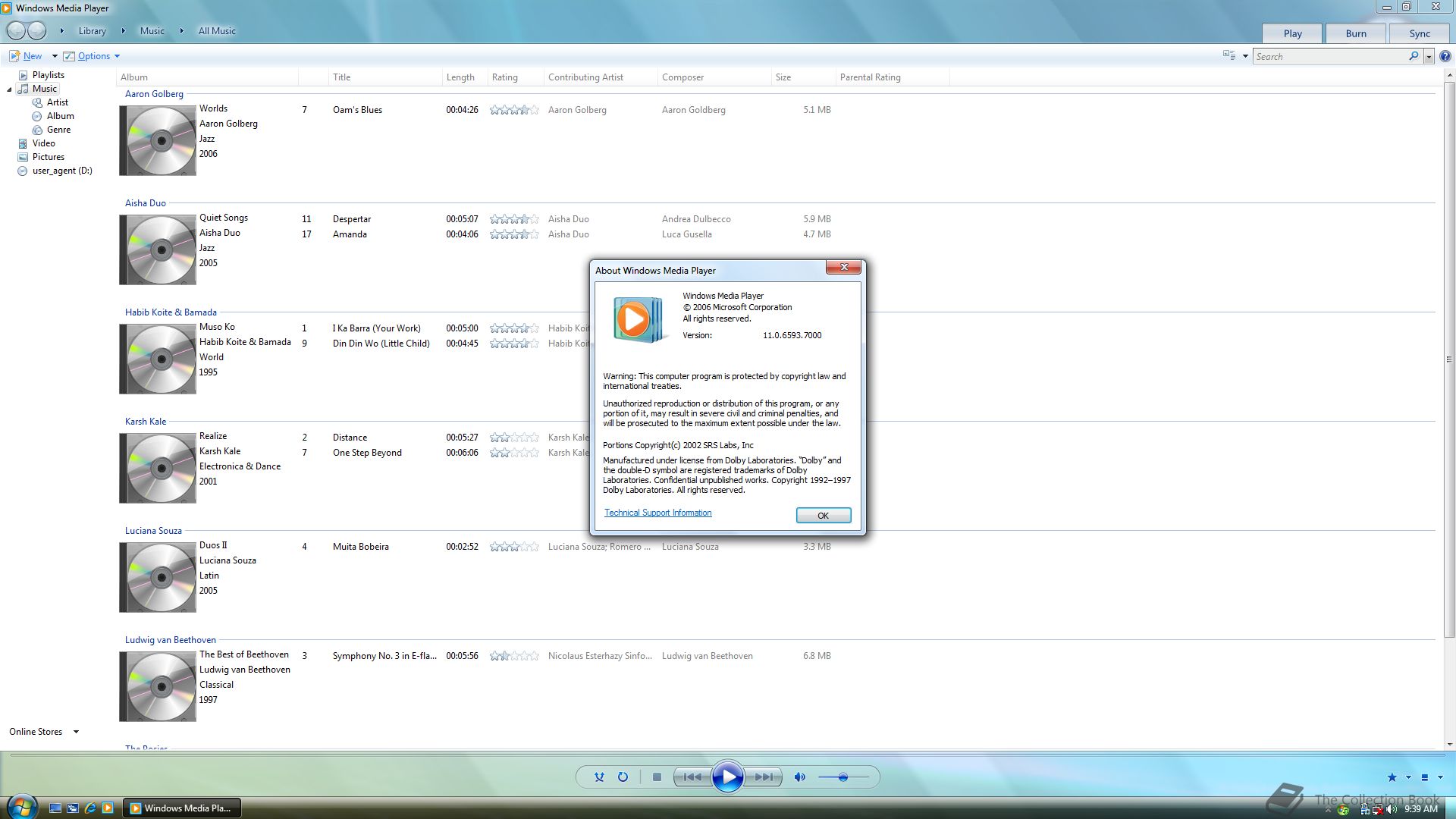
Task: Click OK in the About dialog
Action: pyautogui.click(x=824, y=516)
